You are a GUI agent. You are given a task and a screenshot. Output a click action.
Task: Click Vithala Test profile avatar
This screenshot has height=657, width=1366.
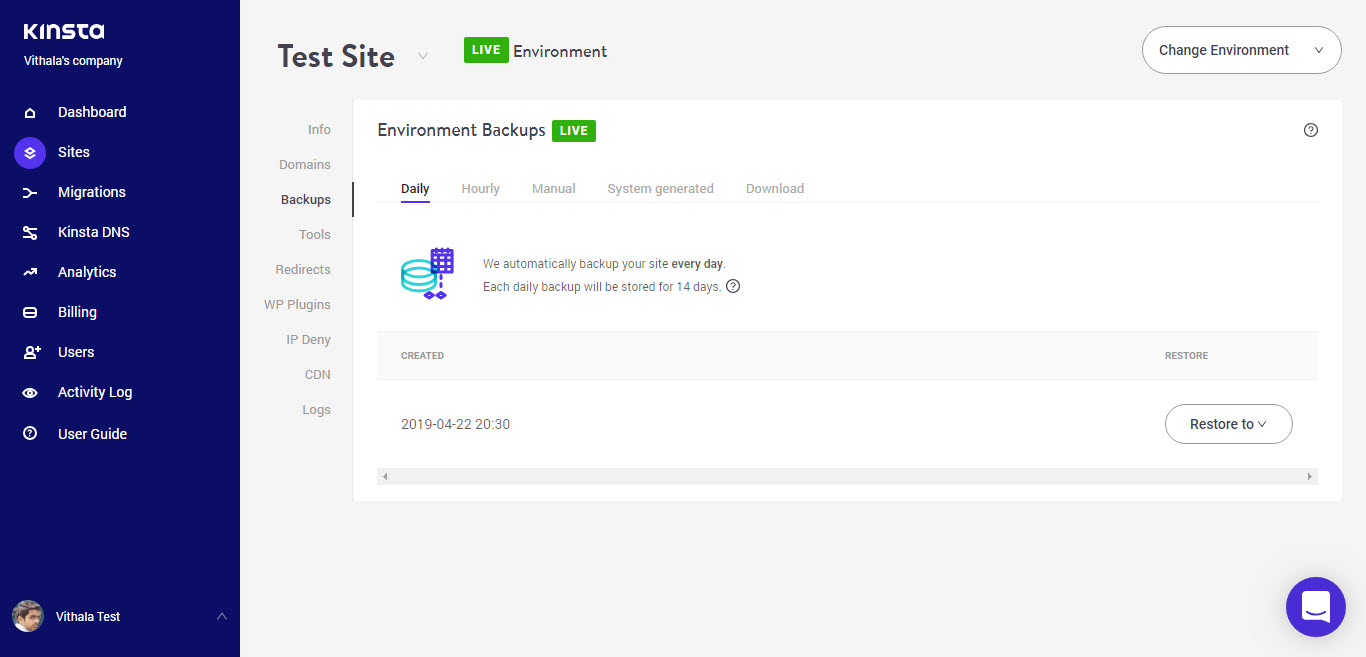click(x=28, y=616)
